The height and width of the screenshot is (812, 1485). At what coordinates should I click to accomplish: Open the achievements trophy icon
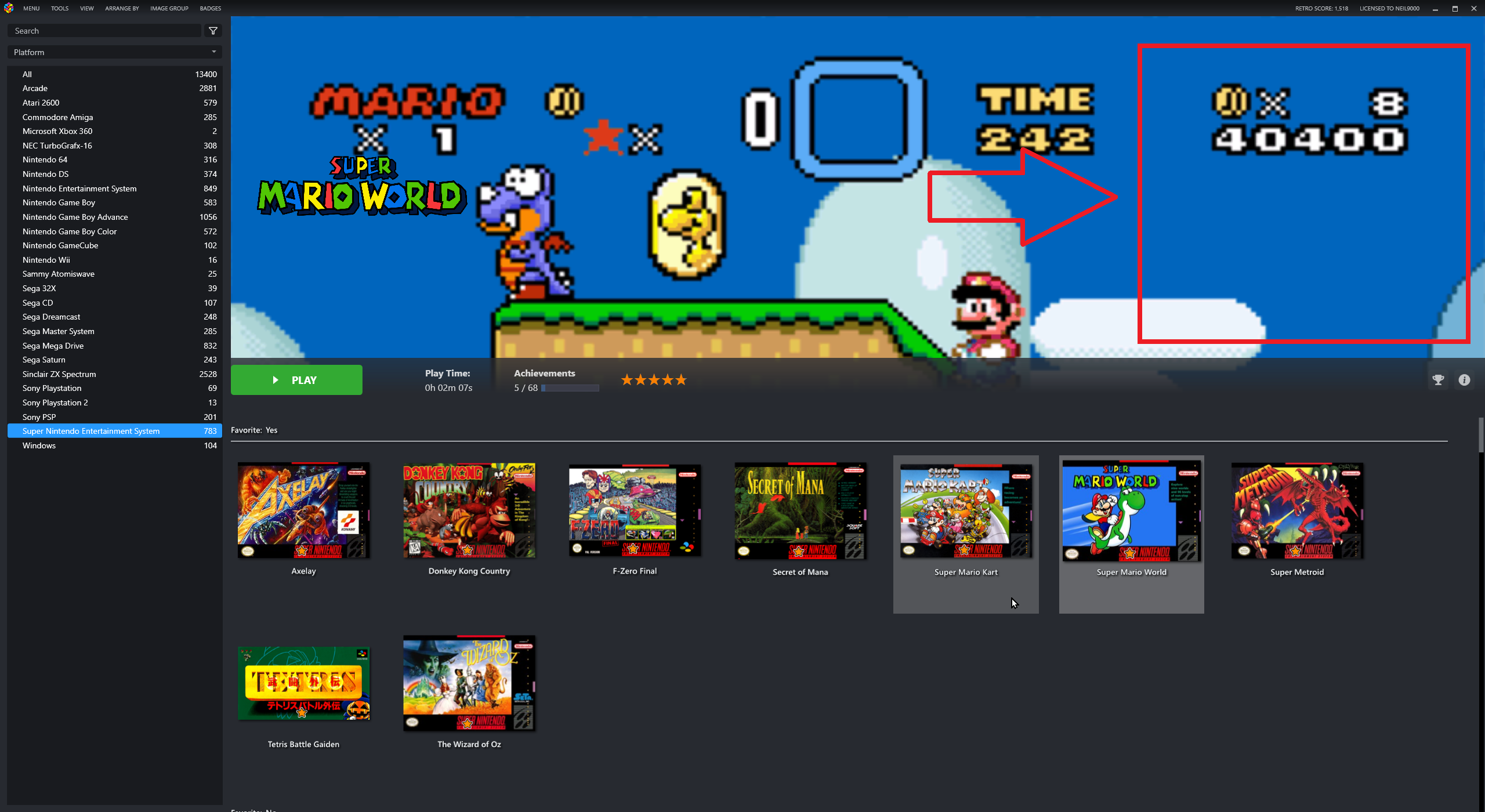tap(1438, 380)
